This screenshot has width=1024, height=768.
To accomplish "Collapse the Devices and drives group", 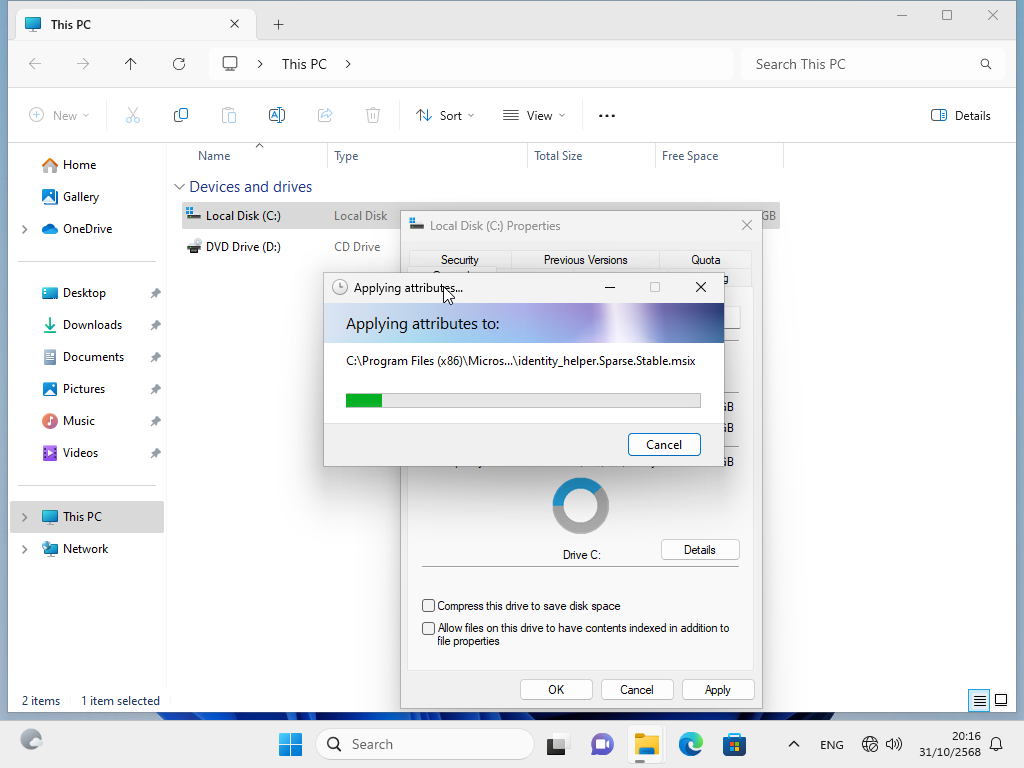I will click(x=180, y=187).
